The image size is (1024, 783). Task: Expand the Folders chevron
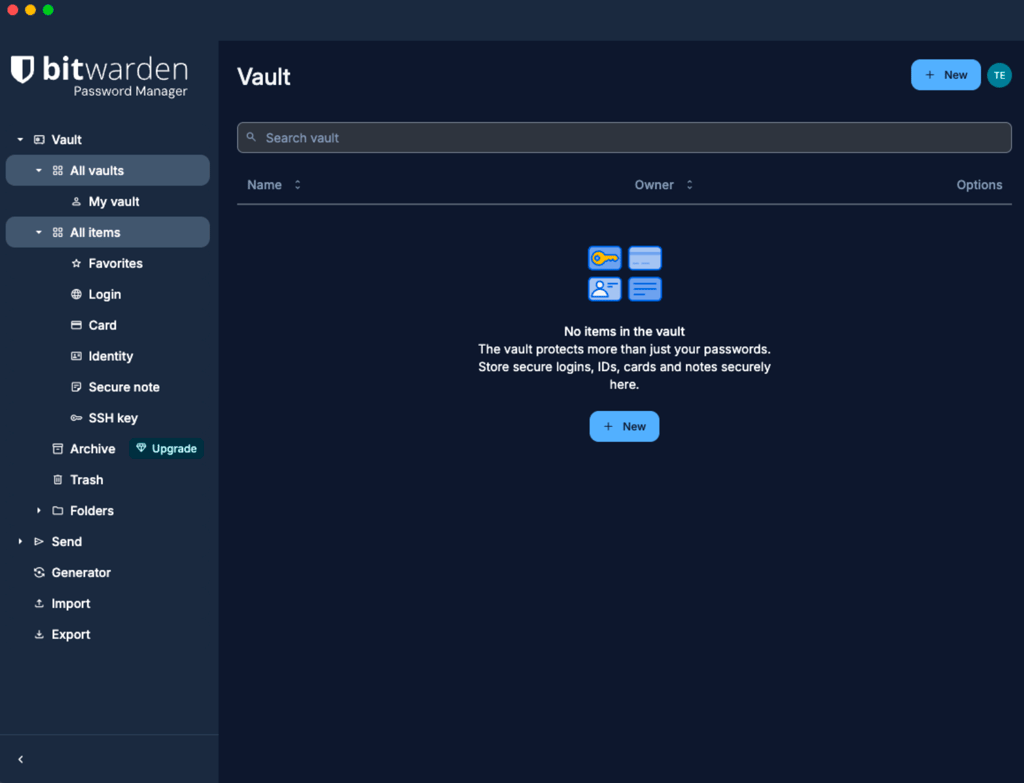coord(39,511)
